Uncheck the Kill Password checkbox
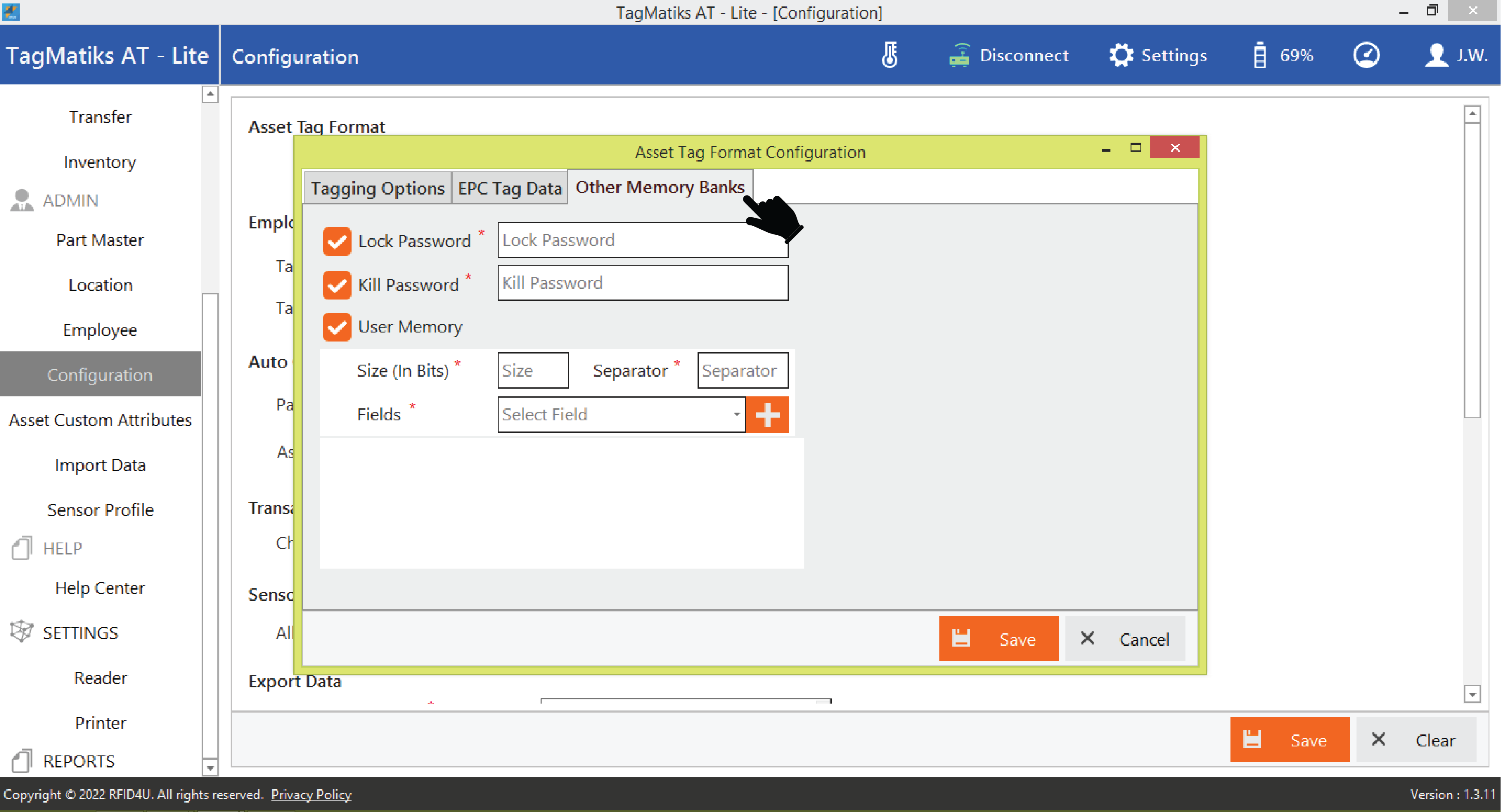 click(337, 285)
